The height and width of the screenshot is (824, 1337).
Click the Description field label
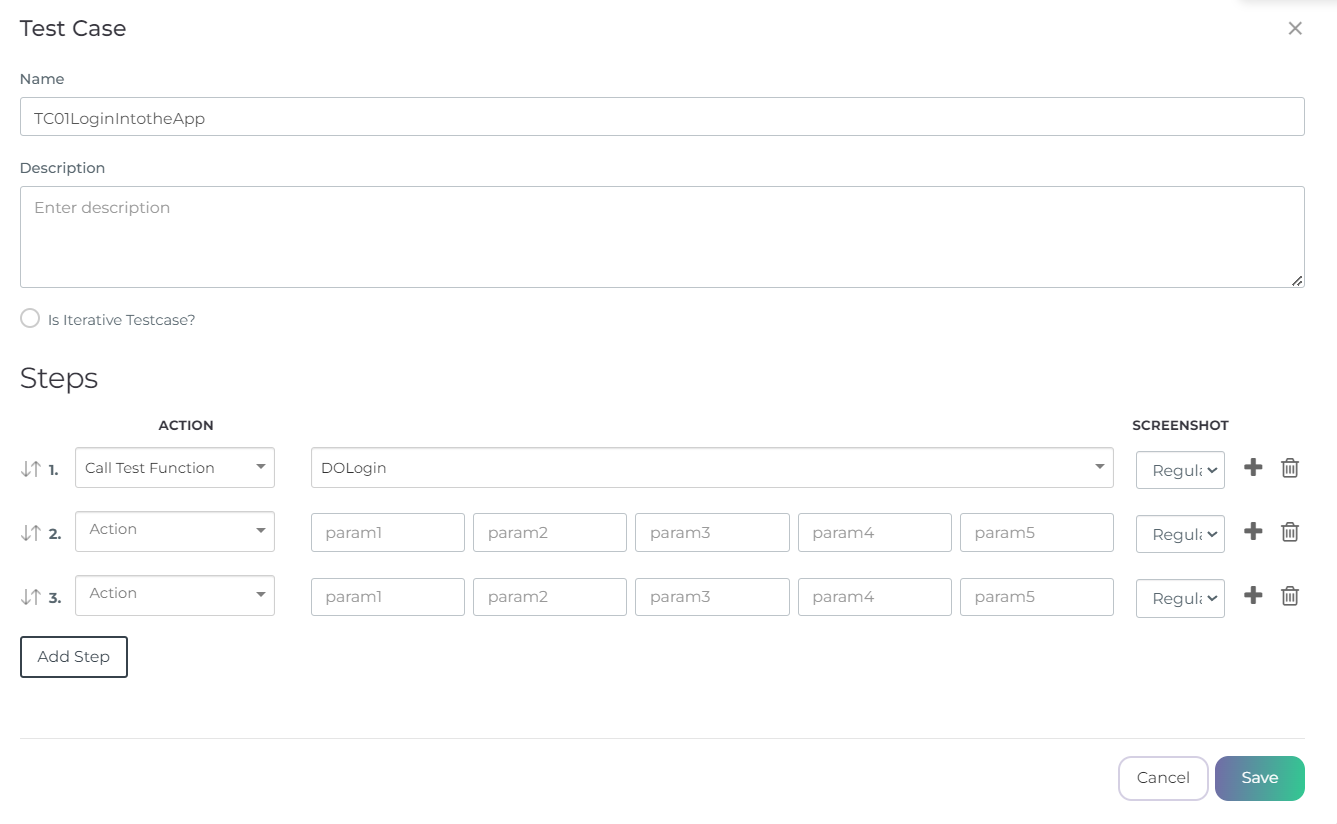(62, 168)
